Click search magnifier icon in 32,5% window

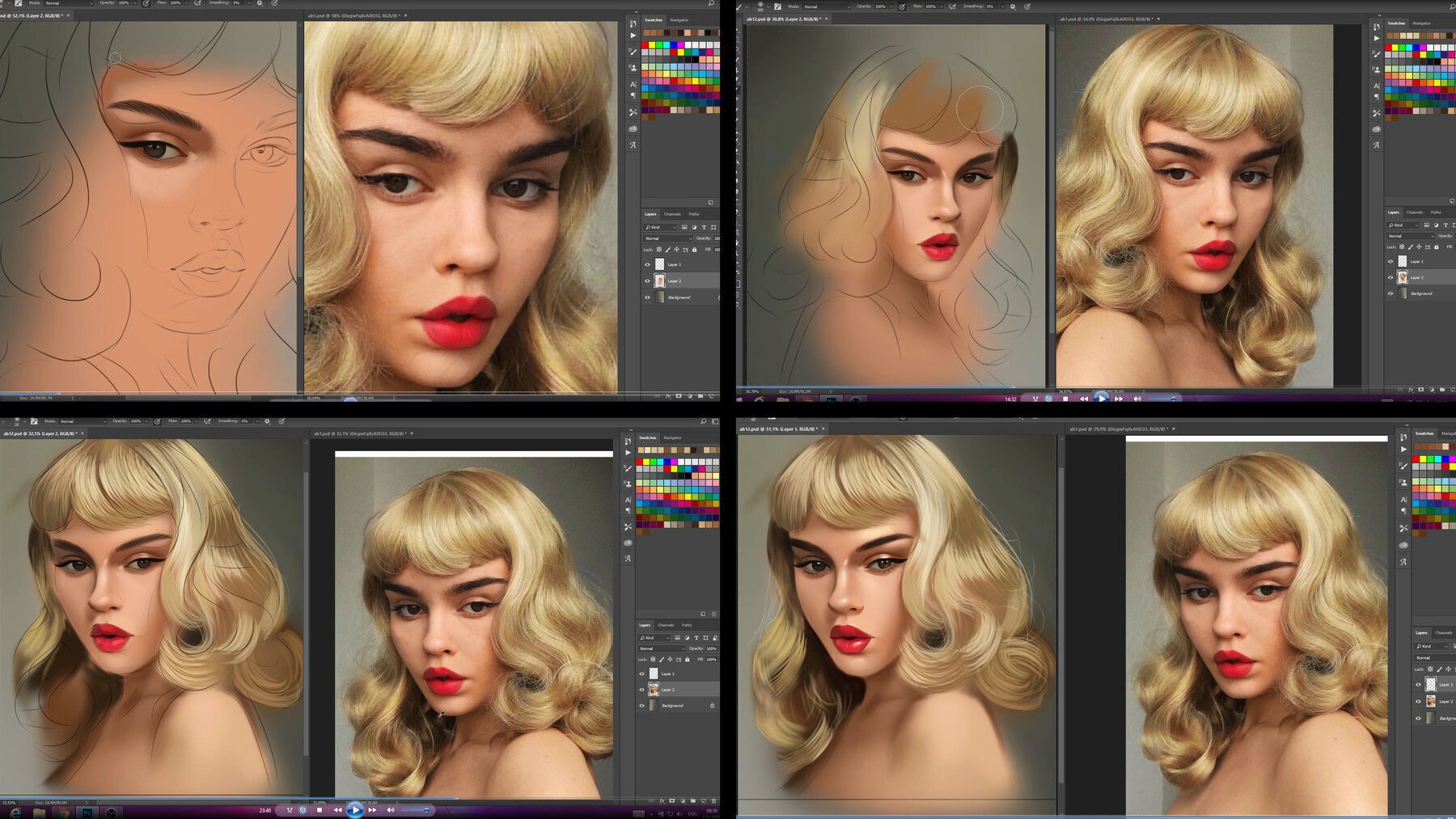(704, 421)
